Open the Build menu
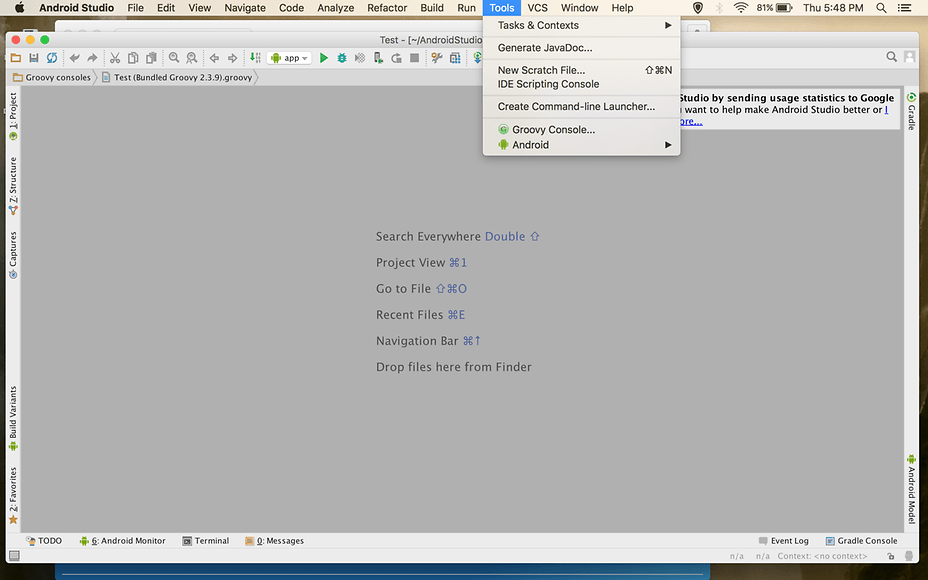Screen dimensions: 928x580 (432, 8)
